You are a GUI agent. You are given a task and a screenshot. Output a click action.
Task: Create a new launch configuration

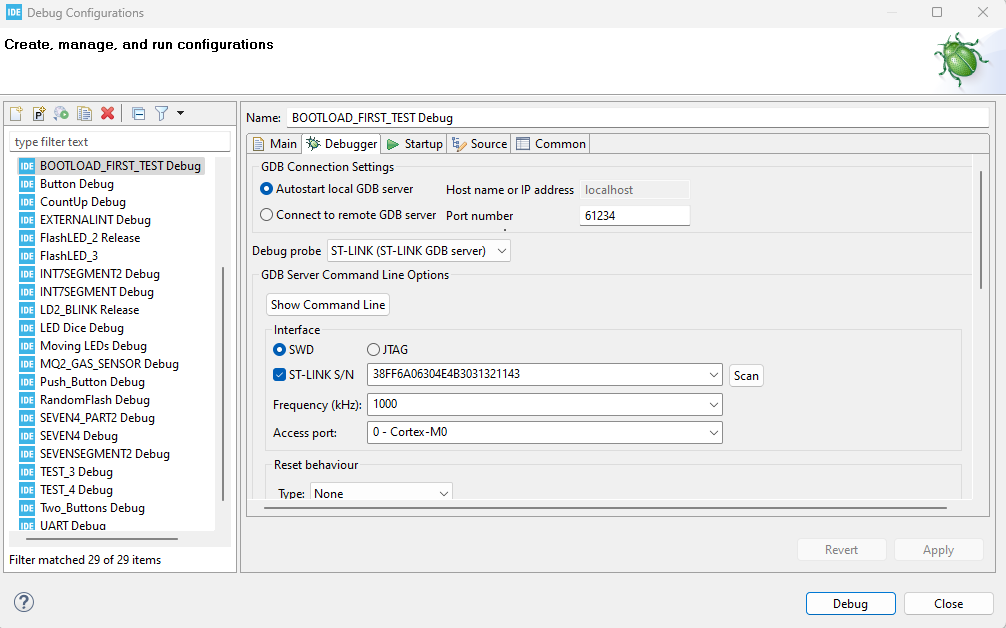pyautogui.click(x=16, y=113)
